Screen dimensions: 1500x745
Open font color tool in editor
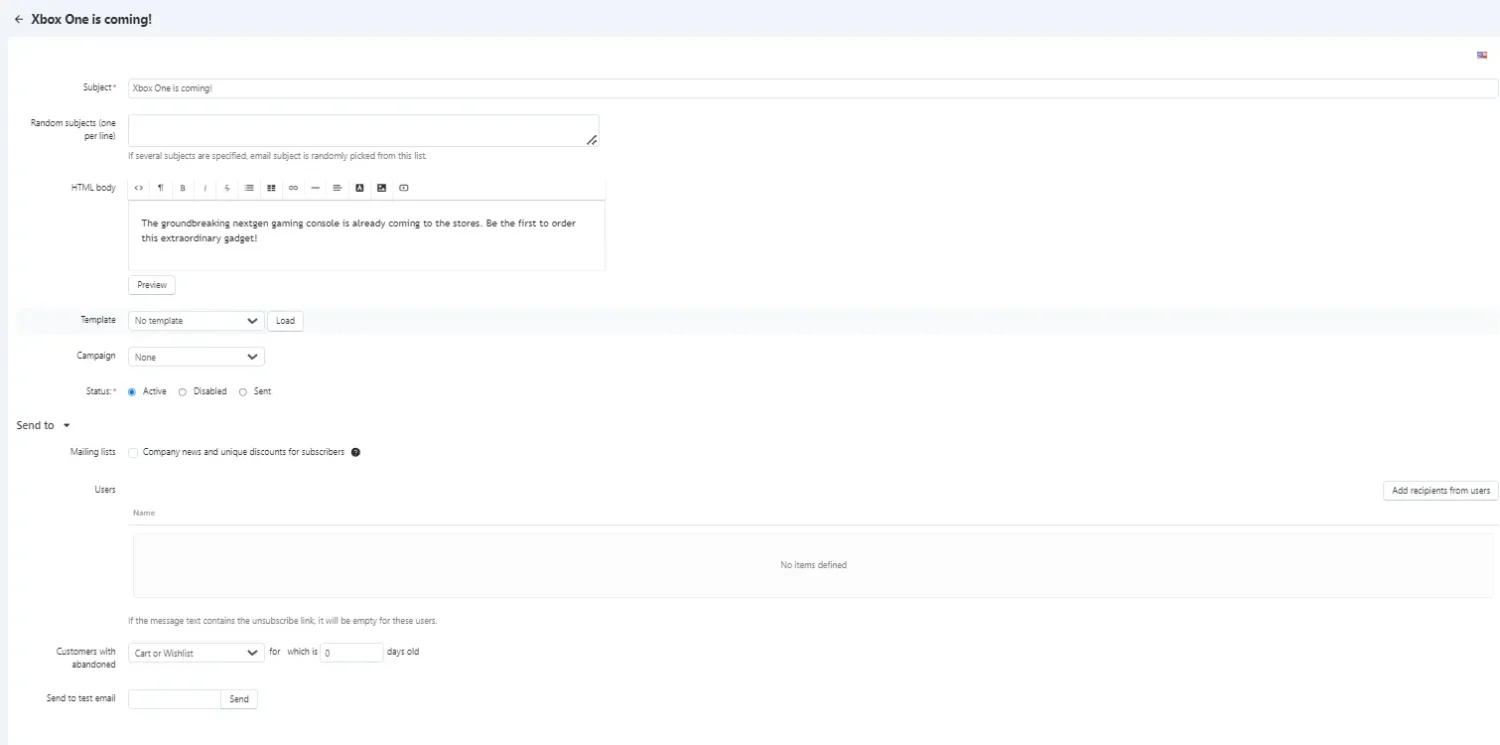pos(360,188)
